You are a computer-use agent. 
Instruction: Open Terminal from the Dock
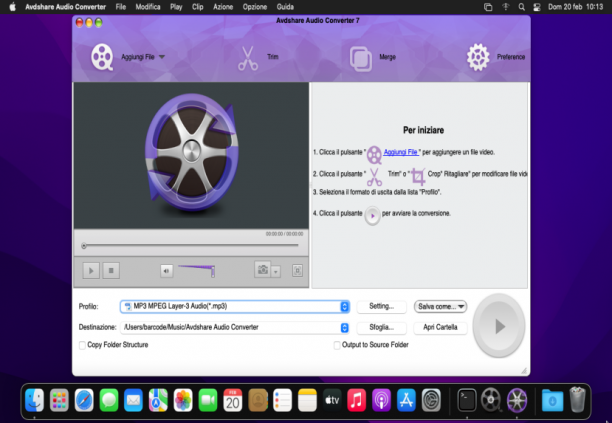click(x=467, y=400)
